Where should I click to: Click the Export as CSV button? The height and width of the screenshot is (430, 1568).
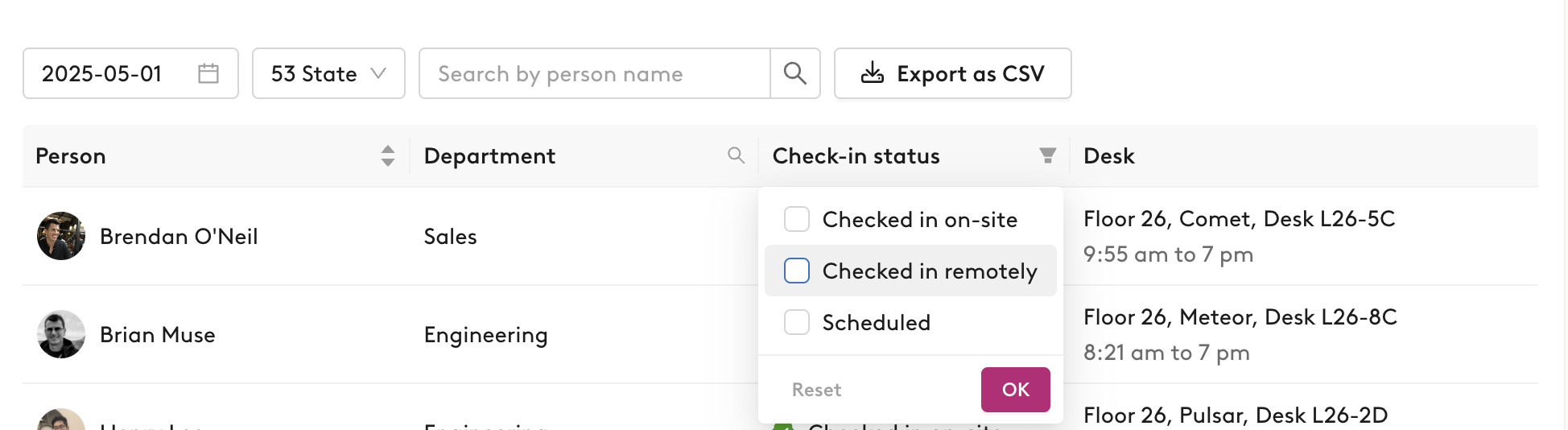pyautogui.click(x=953, y=73)
